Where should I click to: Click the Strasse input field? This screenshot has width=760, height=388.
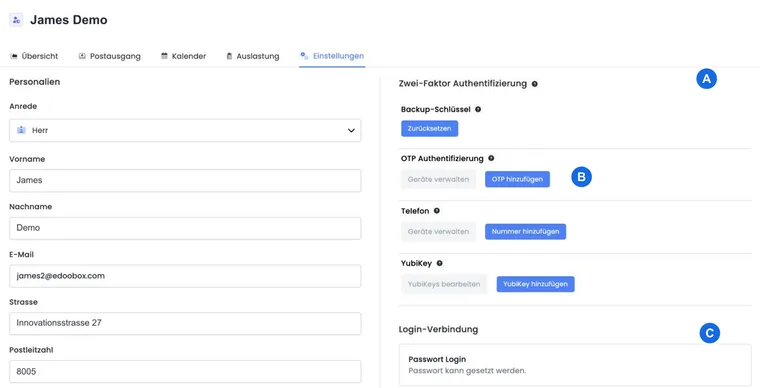[x=185, y=323]
